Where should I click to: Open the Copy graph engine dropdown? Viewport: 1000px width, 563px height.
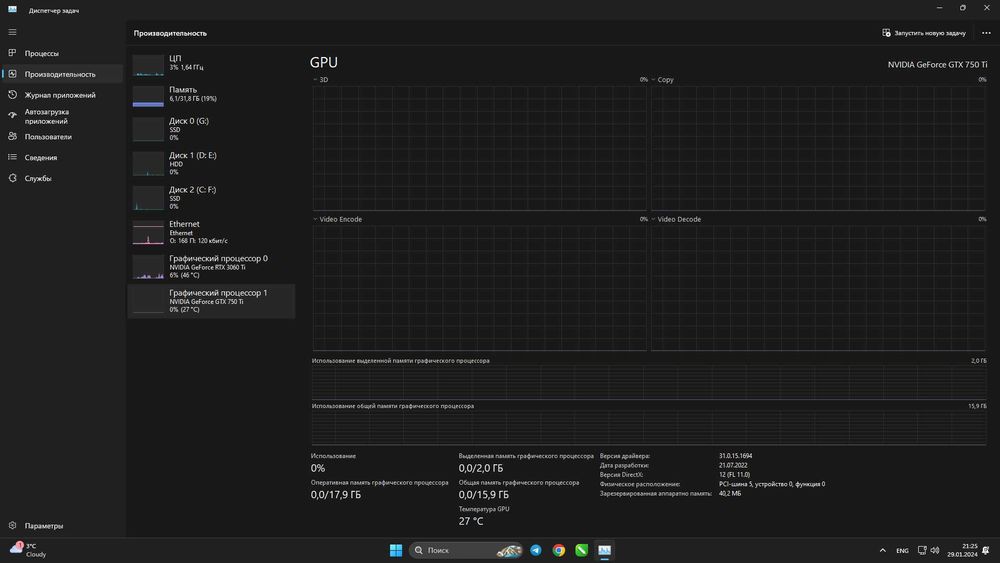[x=654, y=80]
